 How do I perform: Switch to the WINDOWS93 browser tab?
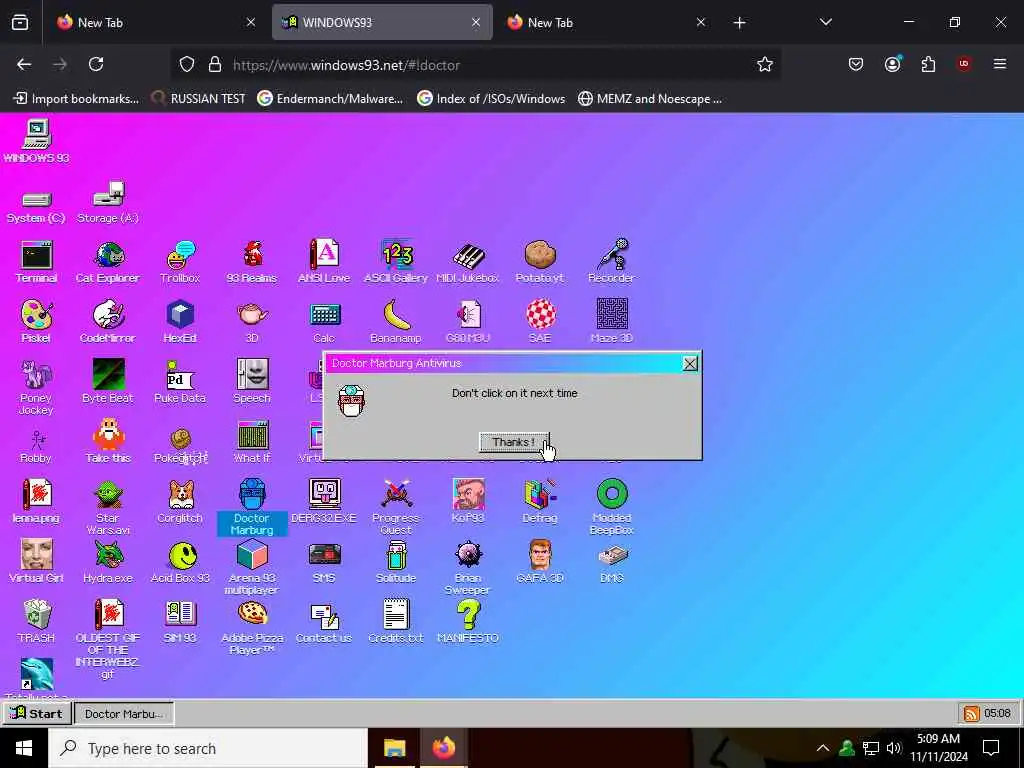click(x=382, y=22)
